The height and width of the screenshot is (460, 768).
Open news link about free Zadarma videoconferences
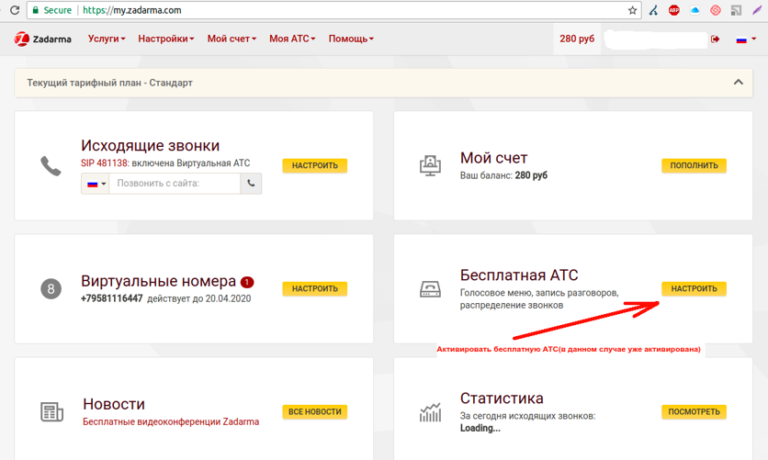pyautogui.click(x=171, y=421)
